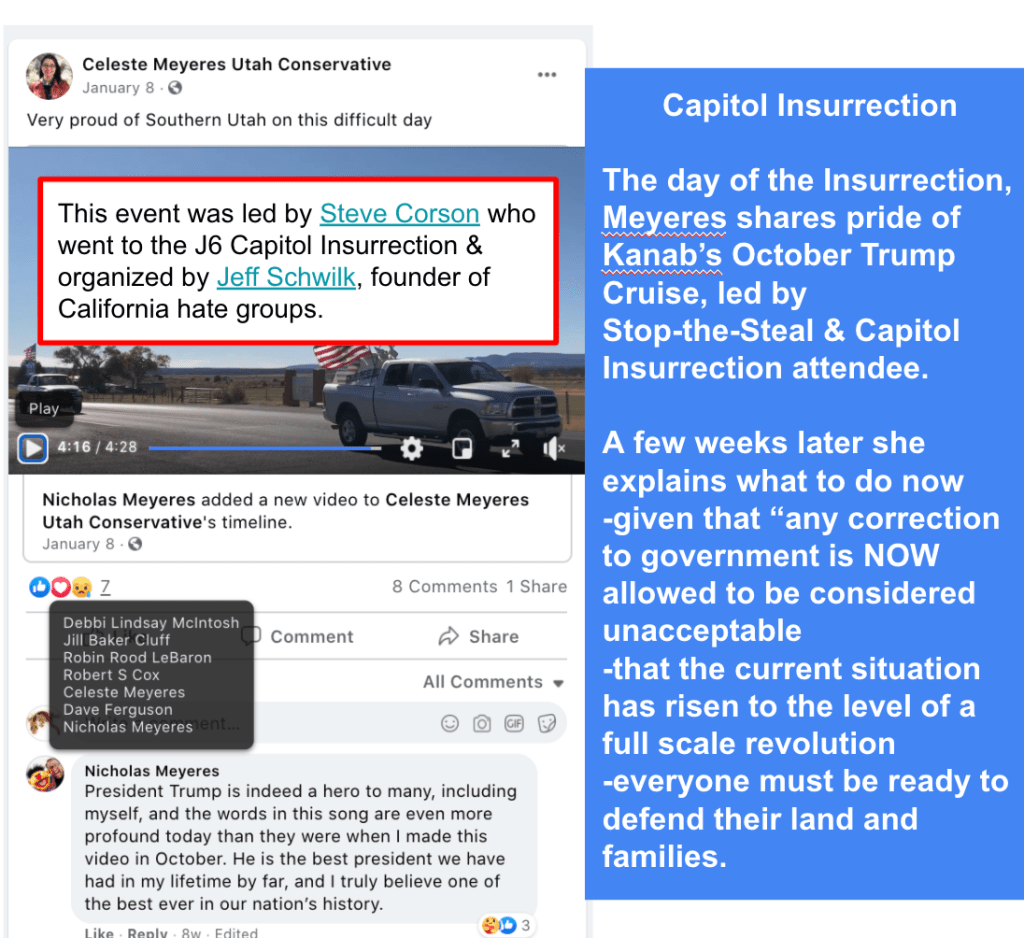This screenshot has width=1024, height=938.
Task: Click the Comment button
Action: pos(298,636)
